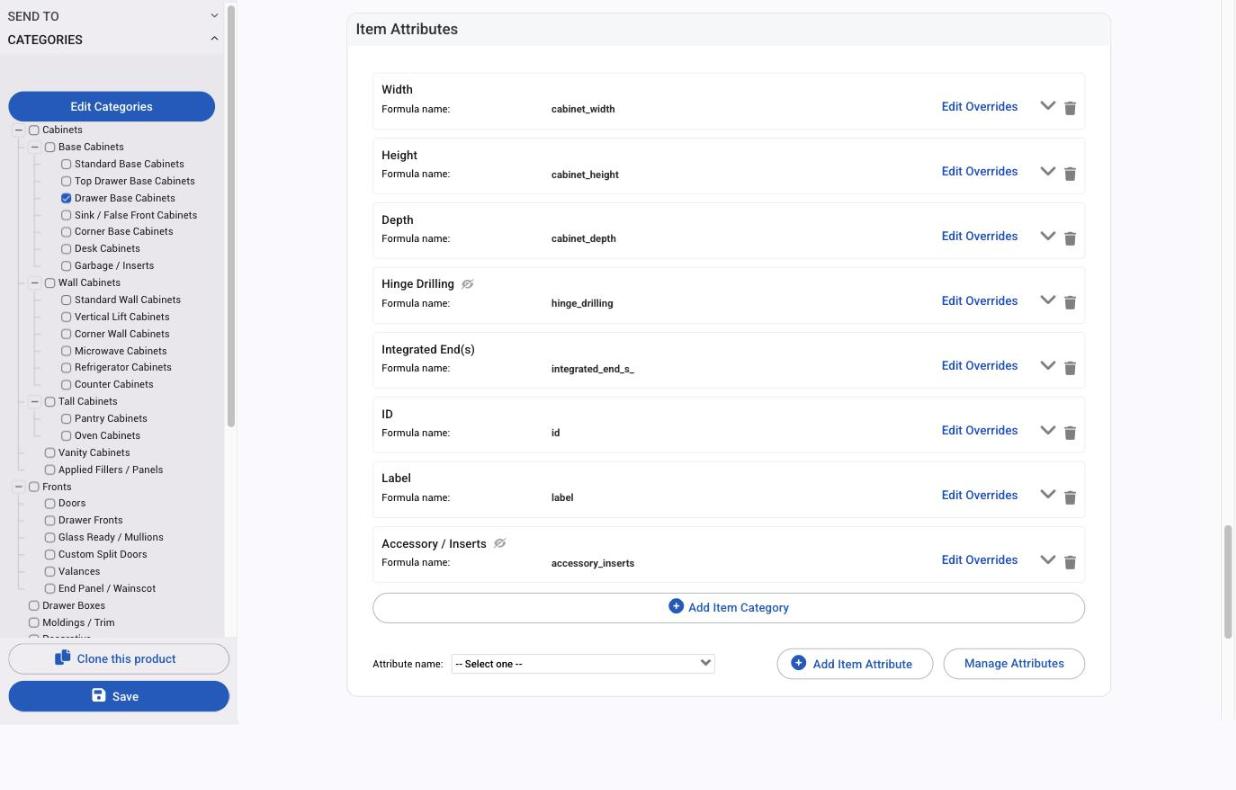This screenshot has height=790, width=1236.
Task: Check Vertical Lift Cabinets checkbox
Action: tap(66, 317)
